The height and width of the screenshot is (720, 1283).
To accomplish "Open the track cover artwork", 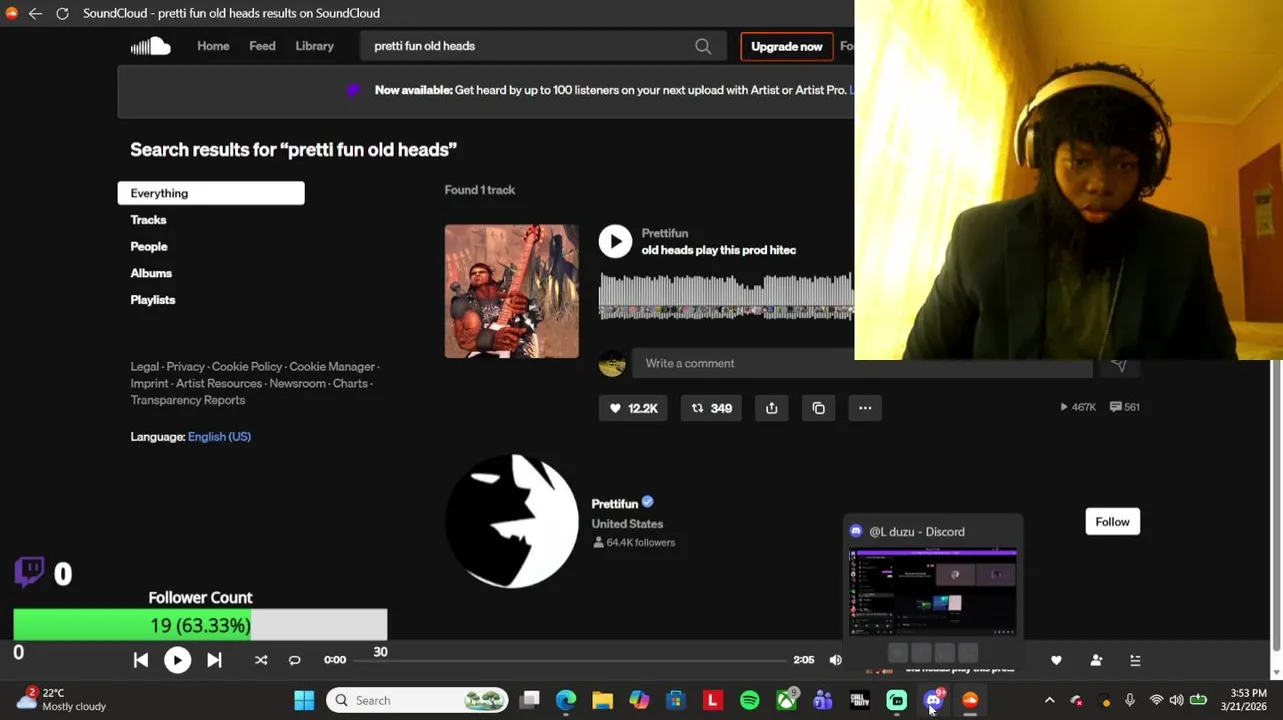I will 511,291.
